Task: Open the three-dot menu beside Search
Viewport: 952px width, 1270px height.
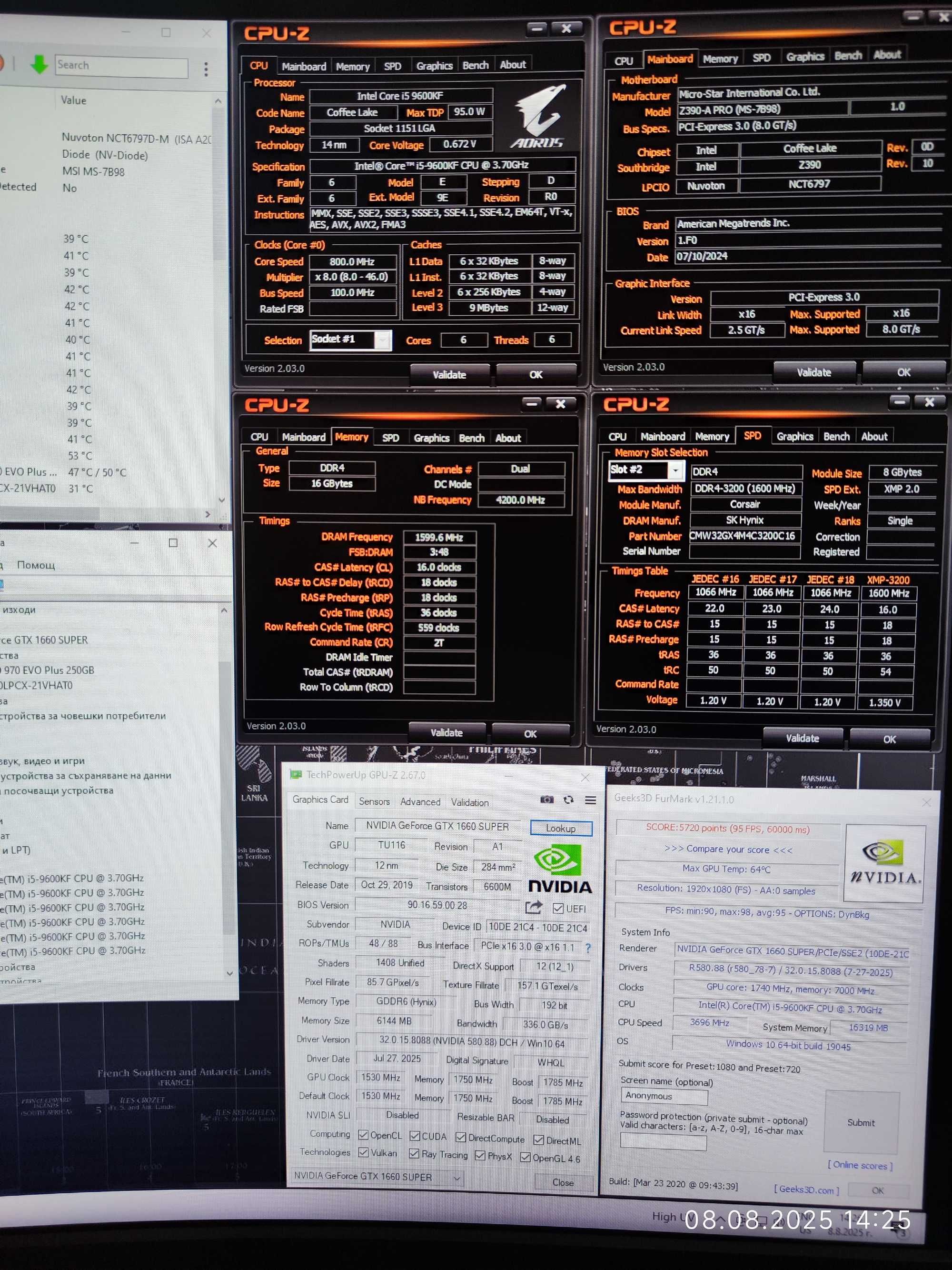Action: (x=206, y=69)
